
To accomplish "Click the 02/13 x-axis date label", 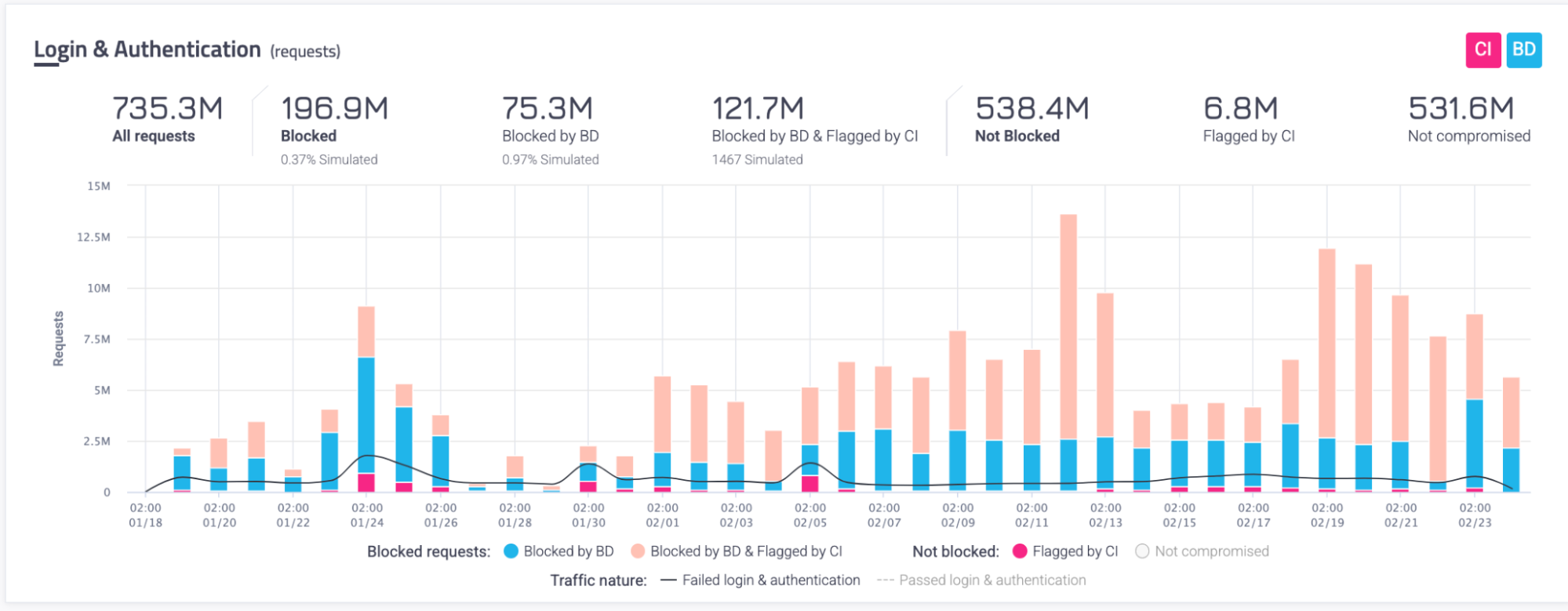I will tap(1106, 515).
